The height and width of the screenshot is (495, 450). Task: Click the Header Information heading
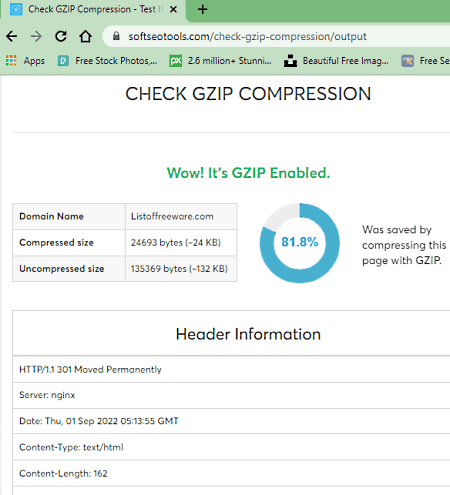tap(248, 334)
